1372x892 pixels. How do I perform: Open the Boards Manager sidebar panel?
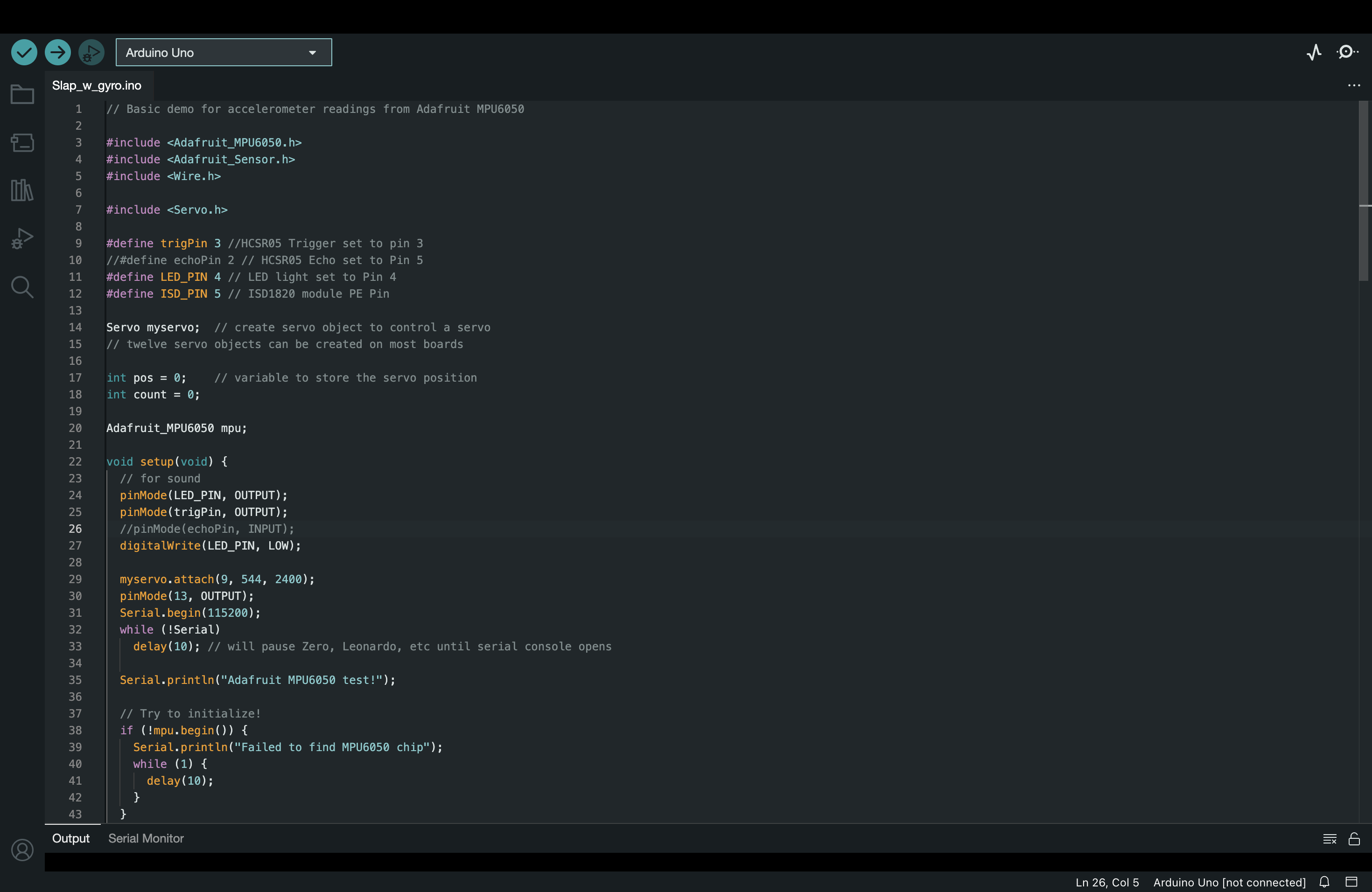pyautogui.click(x=22, y=142)
